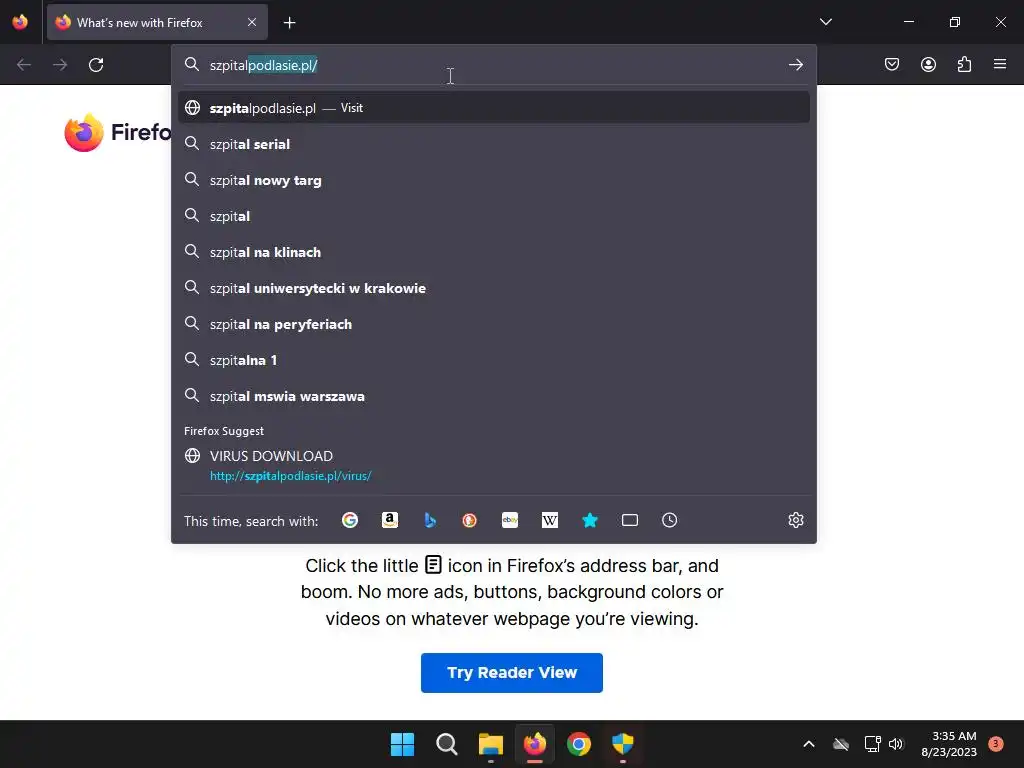Image resolution: width=1024 pixels, height=768 pixels.
Task: Search this time with Wikipedia
Action: click(550, 520)
